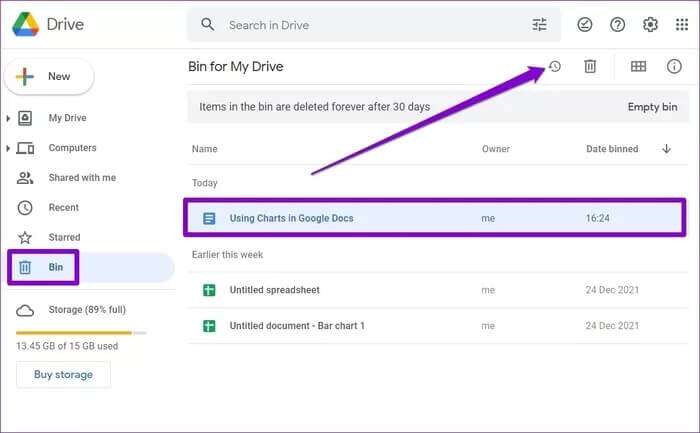
Task: Click the storage cloud icon
Action: coord(25,311)
